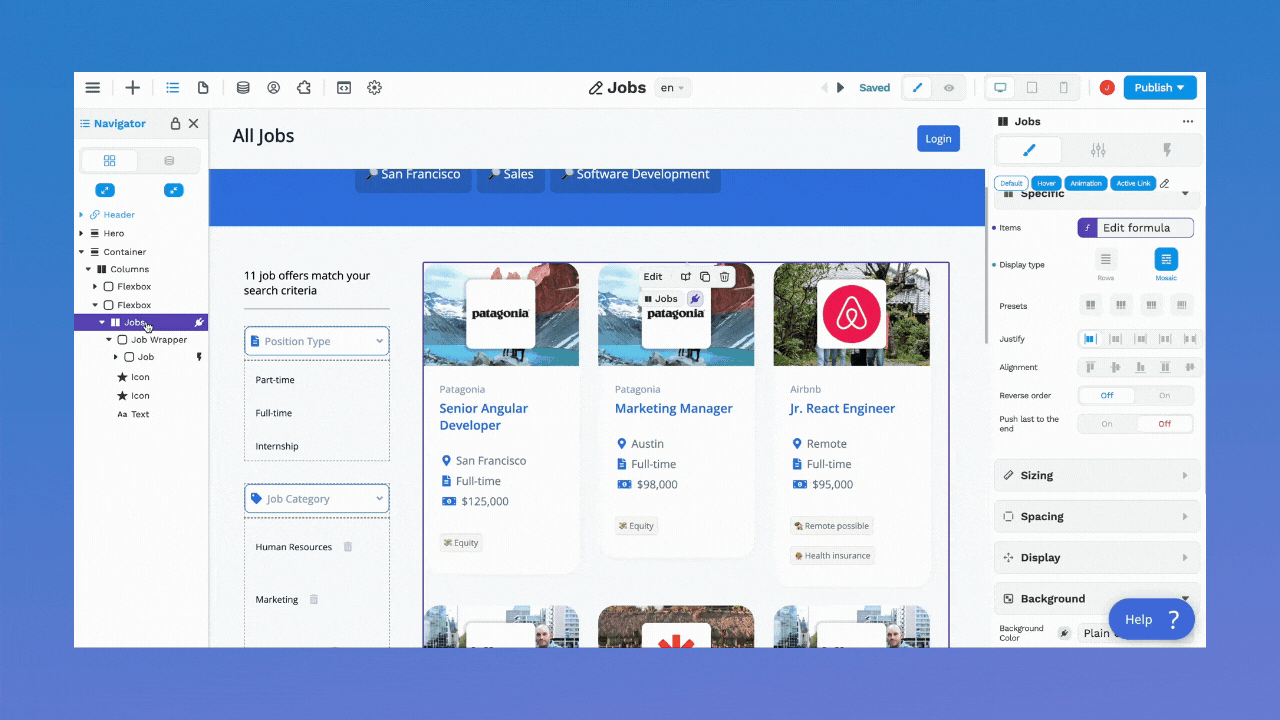Viewport: 1280px width, 720px height.
Task: Open the en language selector
Action: [x=673, y=88]
